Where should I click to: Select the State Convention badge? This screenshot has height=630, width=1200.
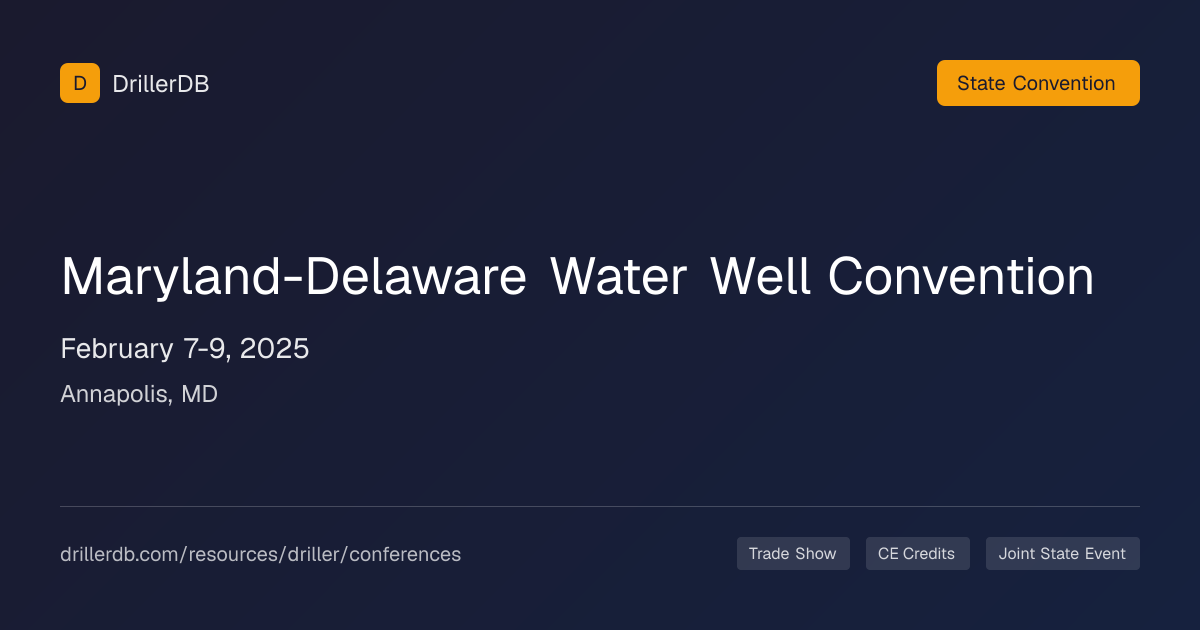tap(1038, 83)
